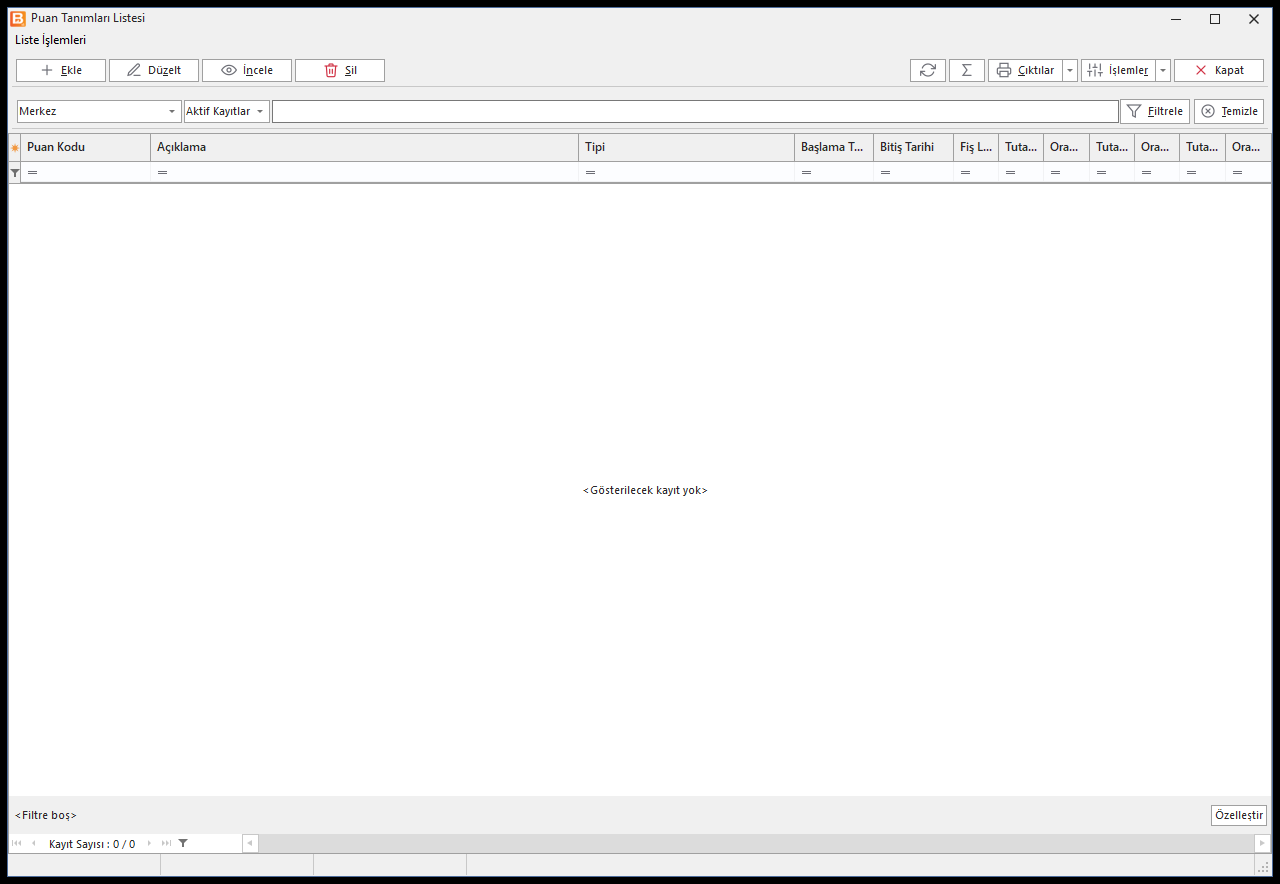This screenshot has width=1280, height=884.
Task: Refresh the list with the refresh icon
Action: [928, 70]
